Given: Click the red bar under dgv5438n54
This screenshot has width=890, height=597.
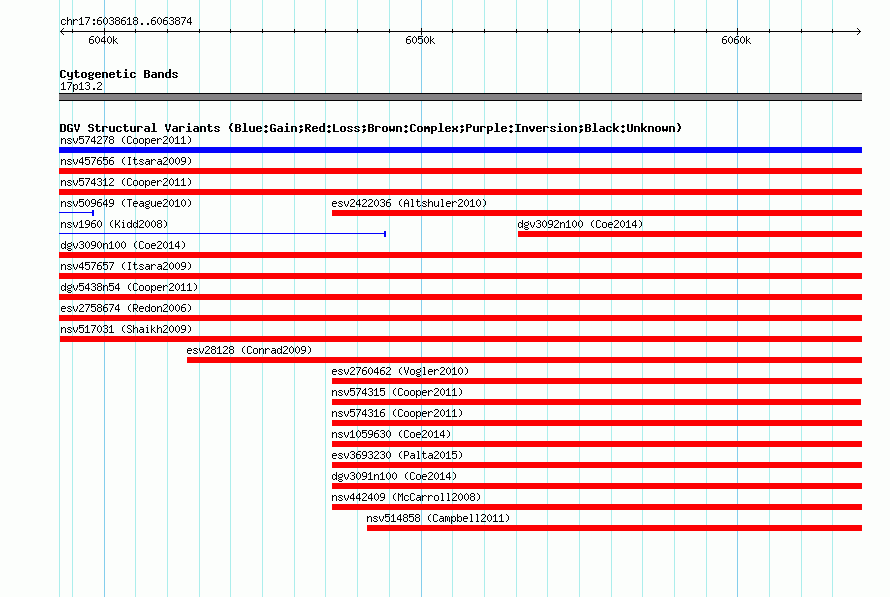Looking at the screenshot, I should [x=460, y=297].
